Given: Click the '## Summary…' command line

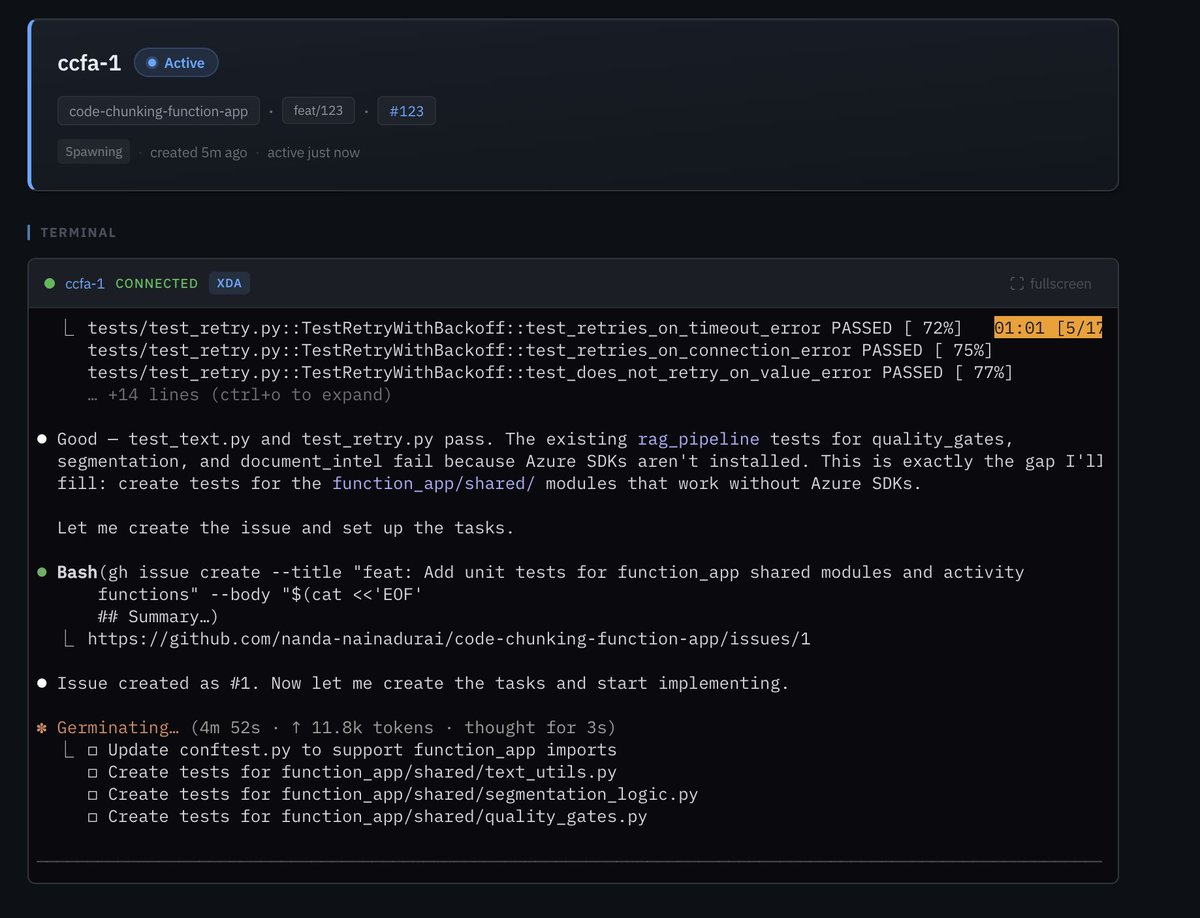Looking at the screenshot, I should 158,617.
